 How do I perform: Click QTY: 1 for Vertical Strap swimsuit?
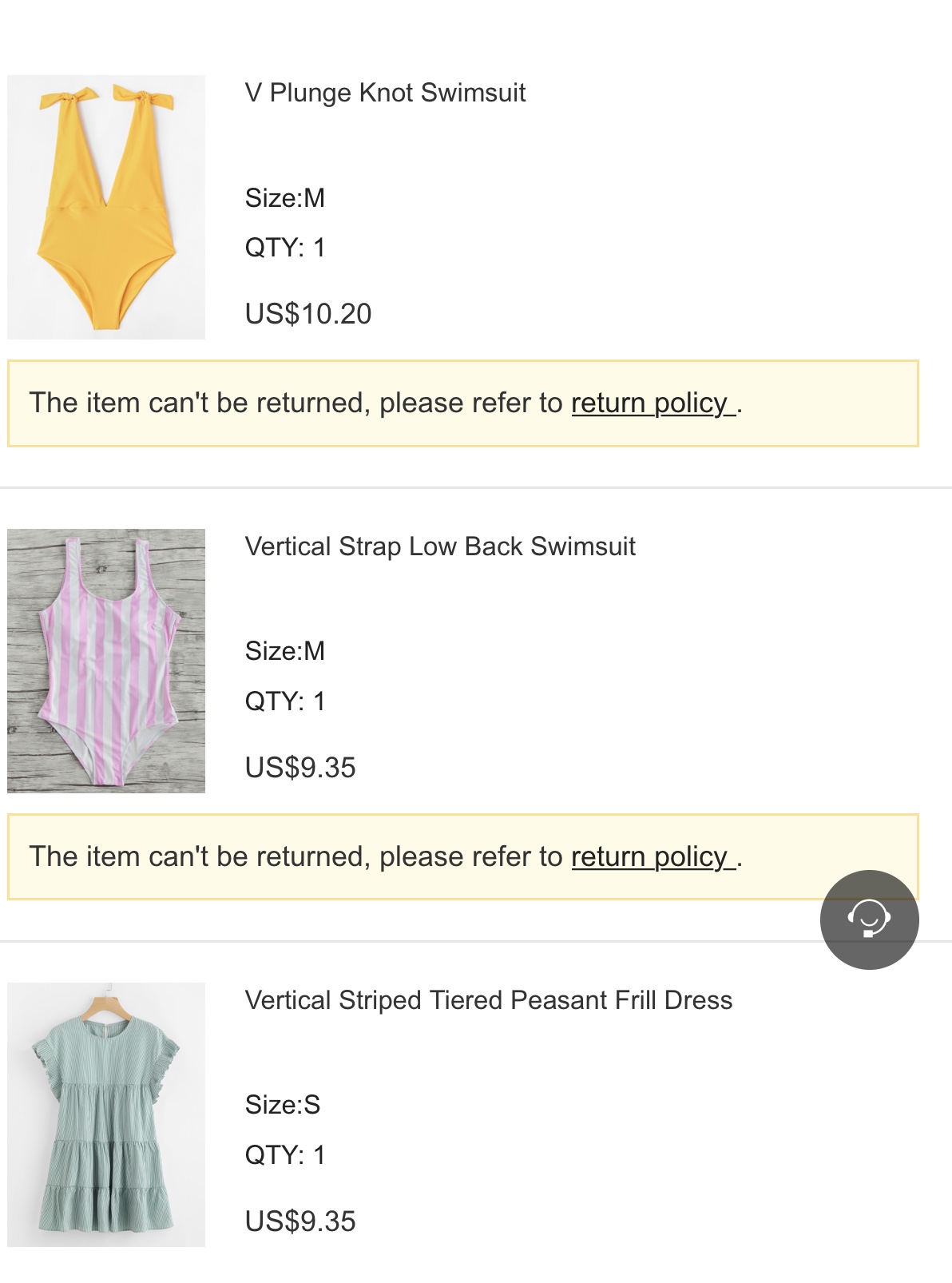[x=285, y=701]
